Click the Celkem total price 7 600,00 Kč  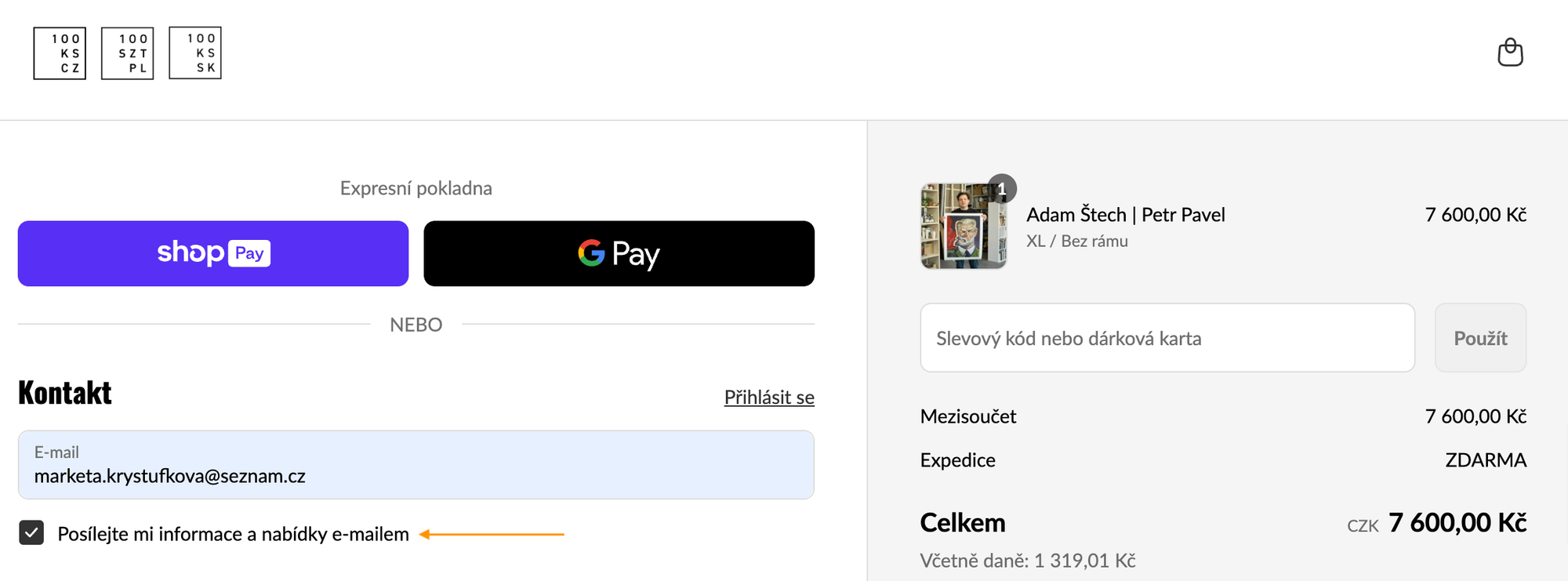(1457, 523)
